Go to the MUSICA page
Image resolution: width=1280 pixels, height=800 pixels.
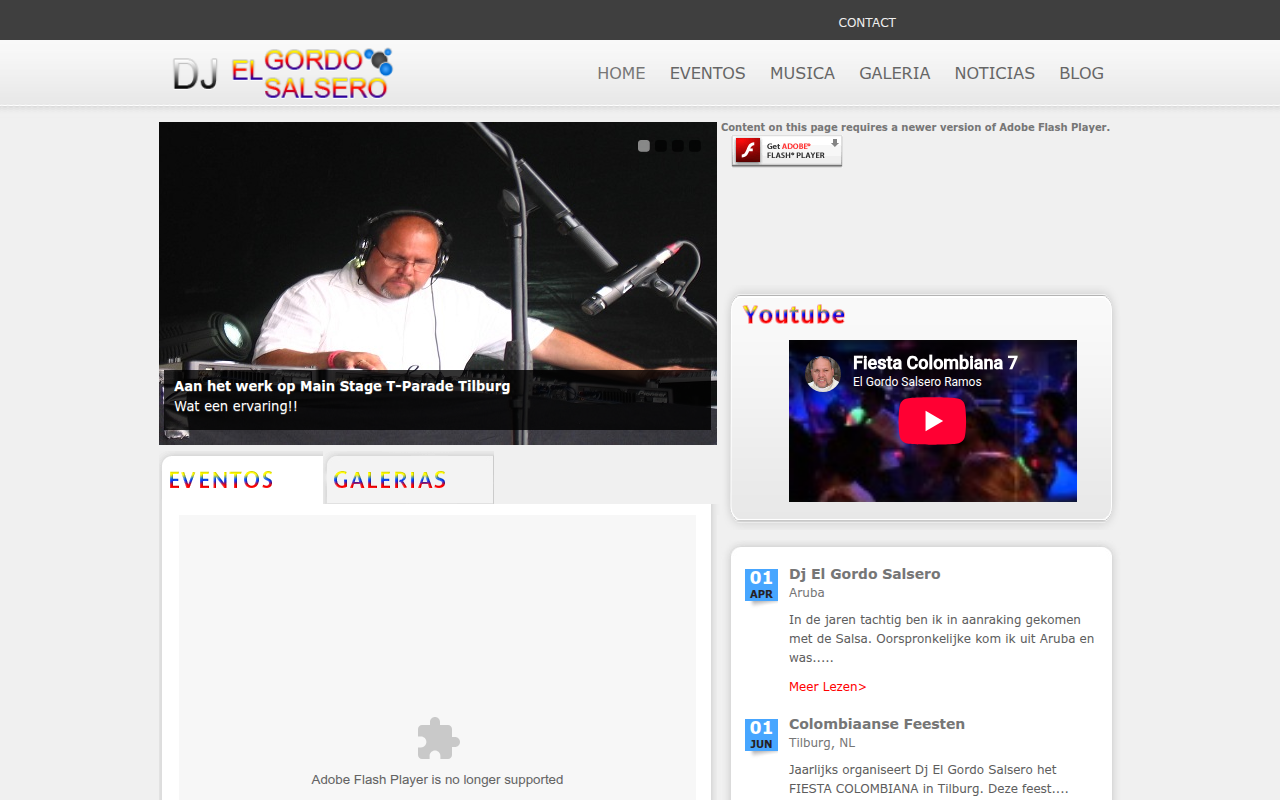(802, 73)
